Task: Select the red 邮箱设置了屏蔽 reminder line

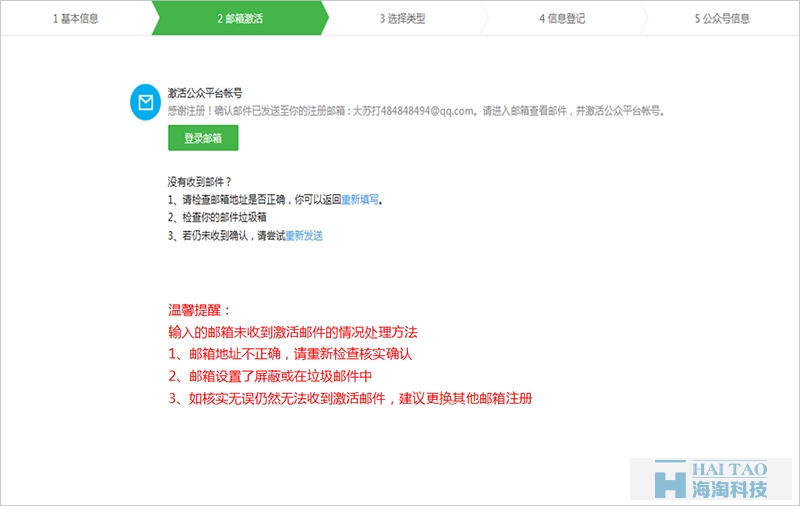Action: point(270,376)
